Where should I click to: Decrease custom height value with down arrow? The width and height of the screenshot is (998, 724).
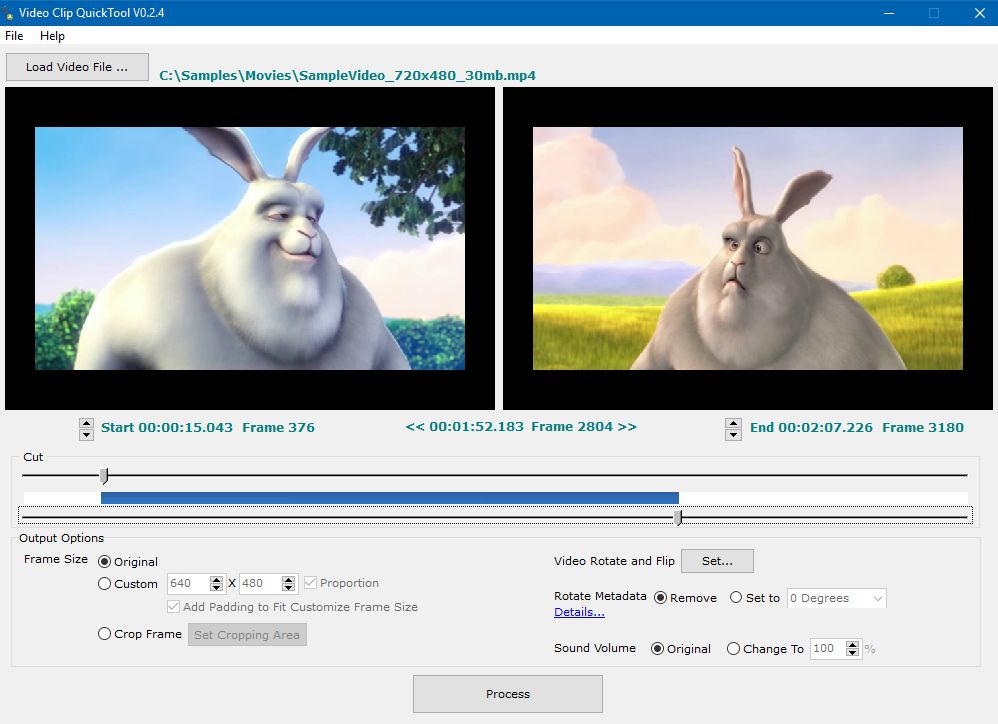[x=289, y=588]
